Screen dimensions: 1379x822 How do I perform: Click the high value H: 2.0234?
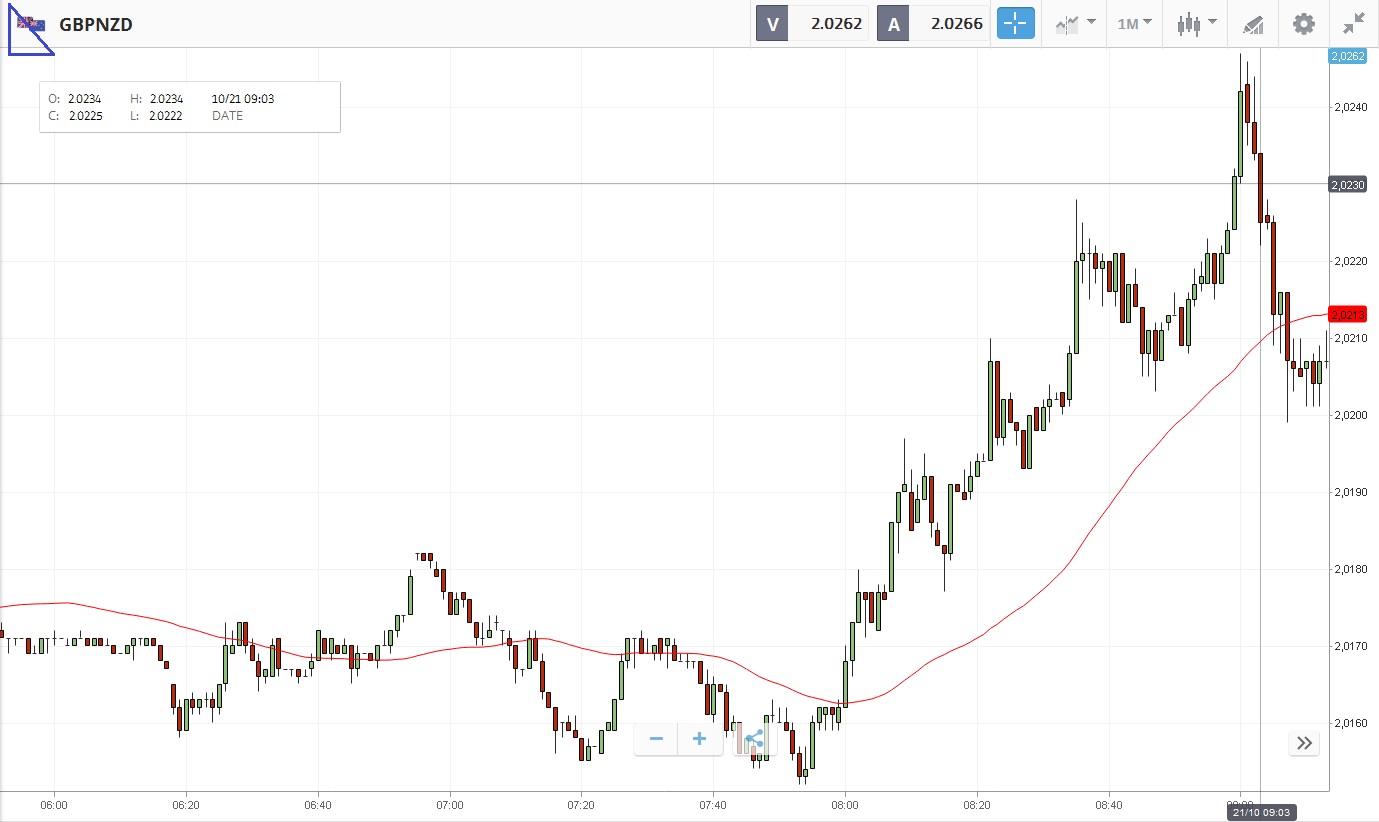click(x=157, y=99)
